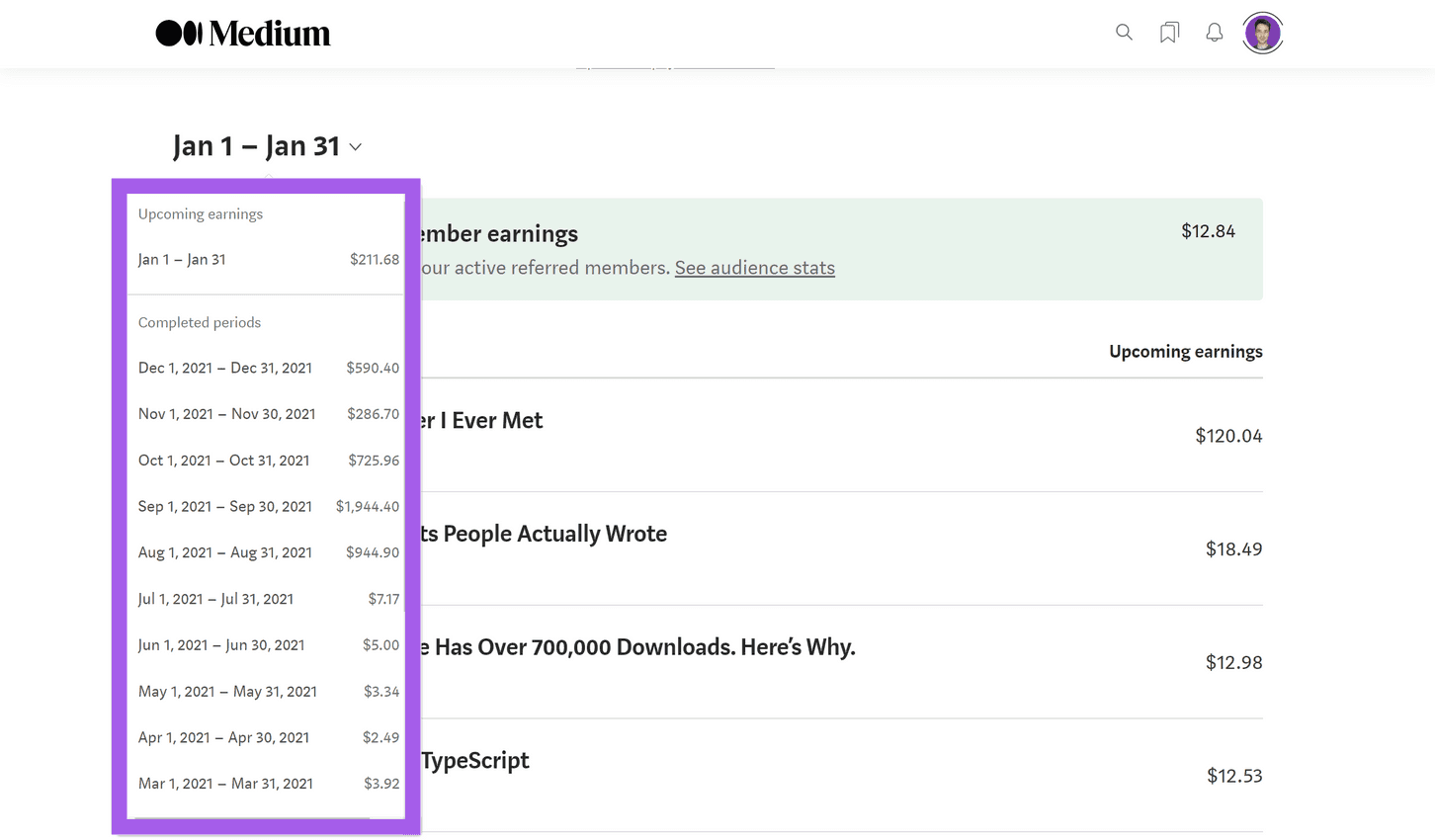Viewport: 1435px width, 840px height.
Task: Pick the Sep 2021 period with $1,944.40
Action: pyautogui.click(x=267, y=507)
